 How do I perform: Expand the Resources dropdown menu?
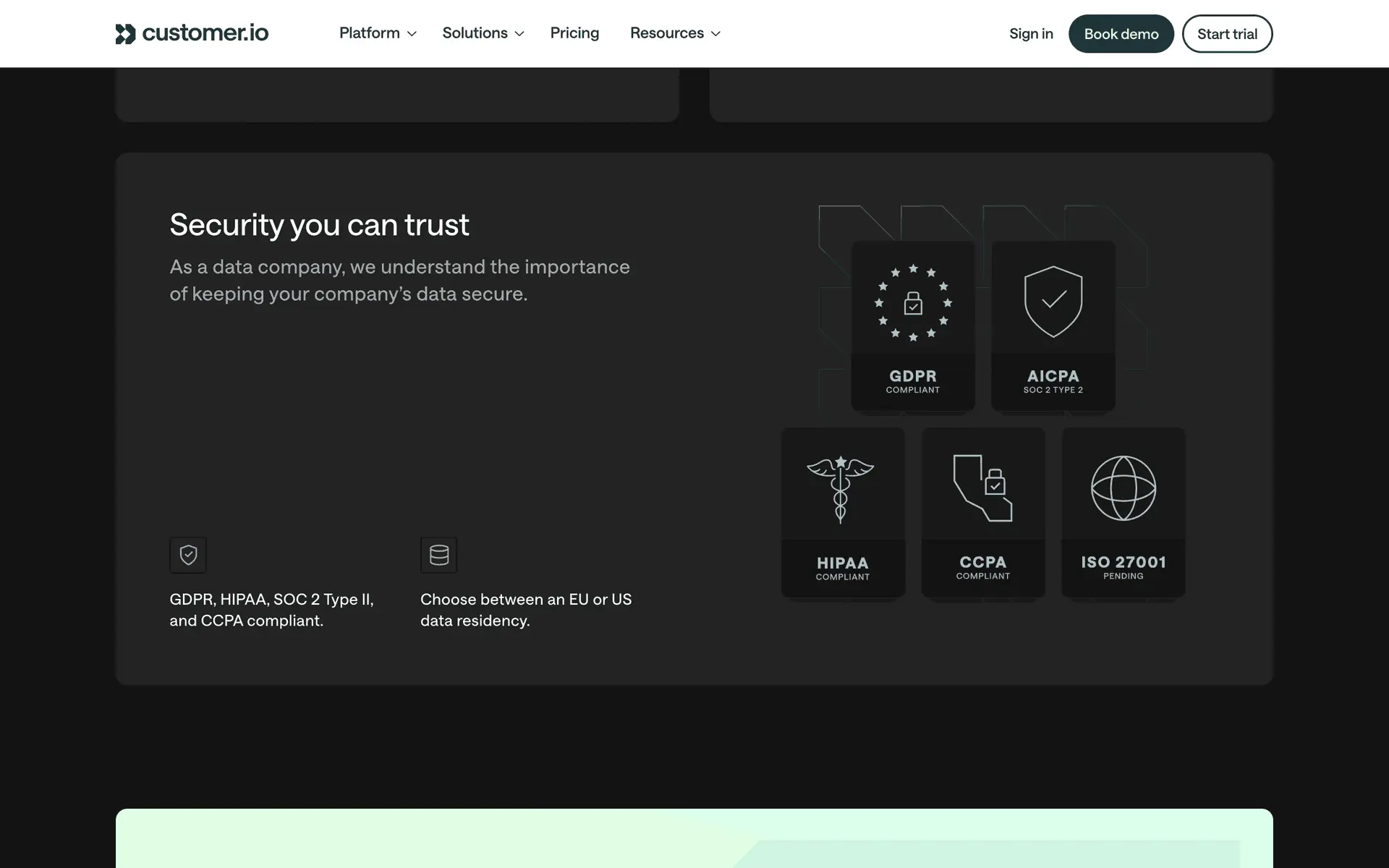(x=675, y=33)
